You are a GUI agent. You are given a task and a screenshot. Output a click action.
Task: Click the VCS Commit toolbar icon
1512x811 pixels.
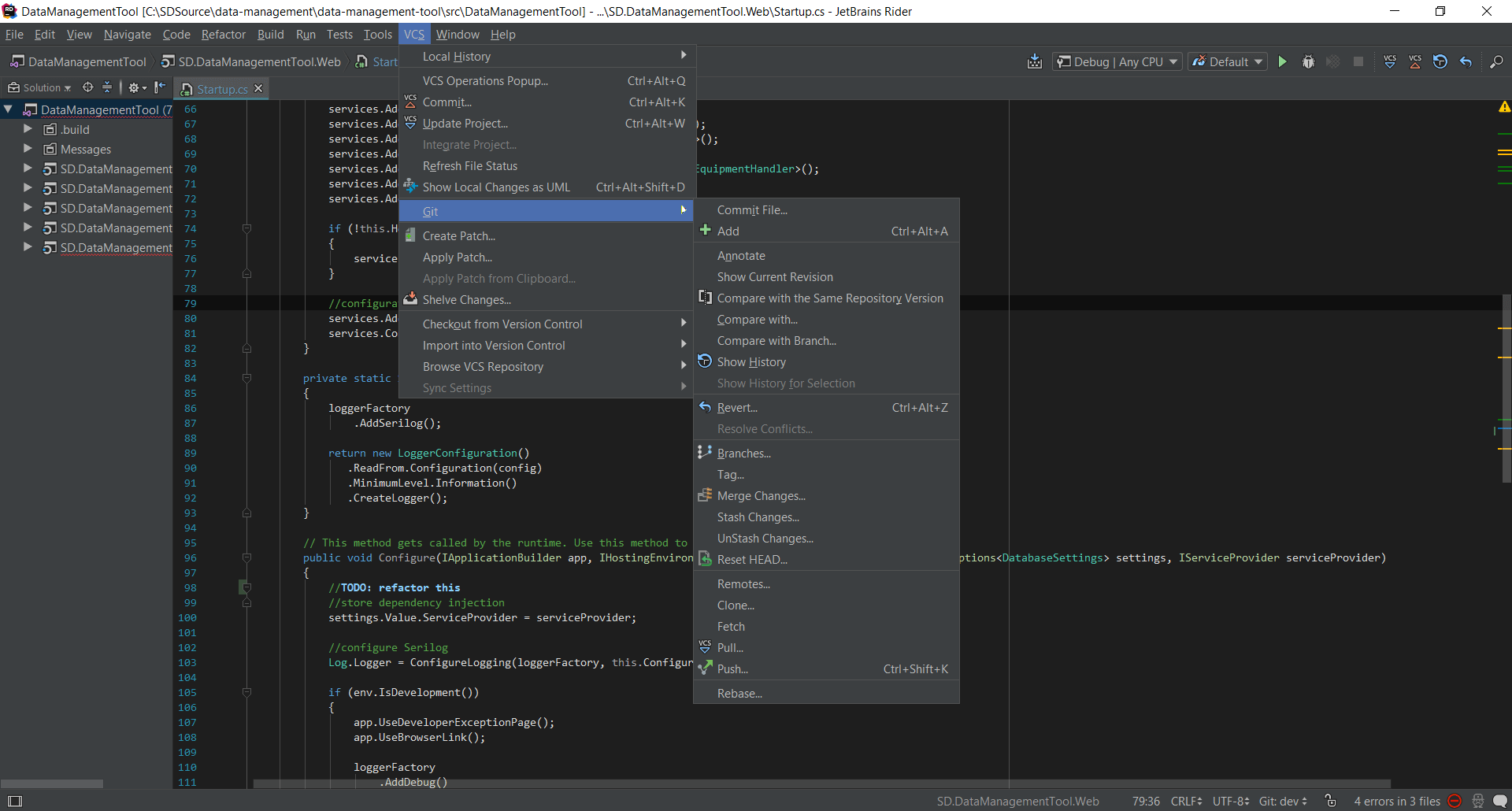(x=1415, y=61)
